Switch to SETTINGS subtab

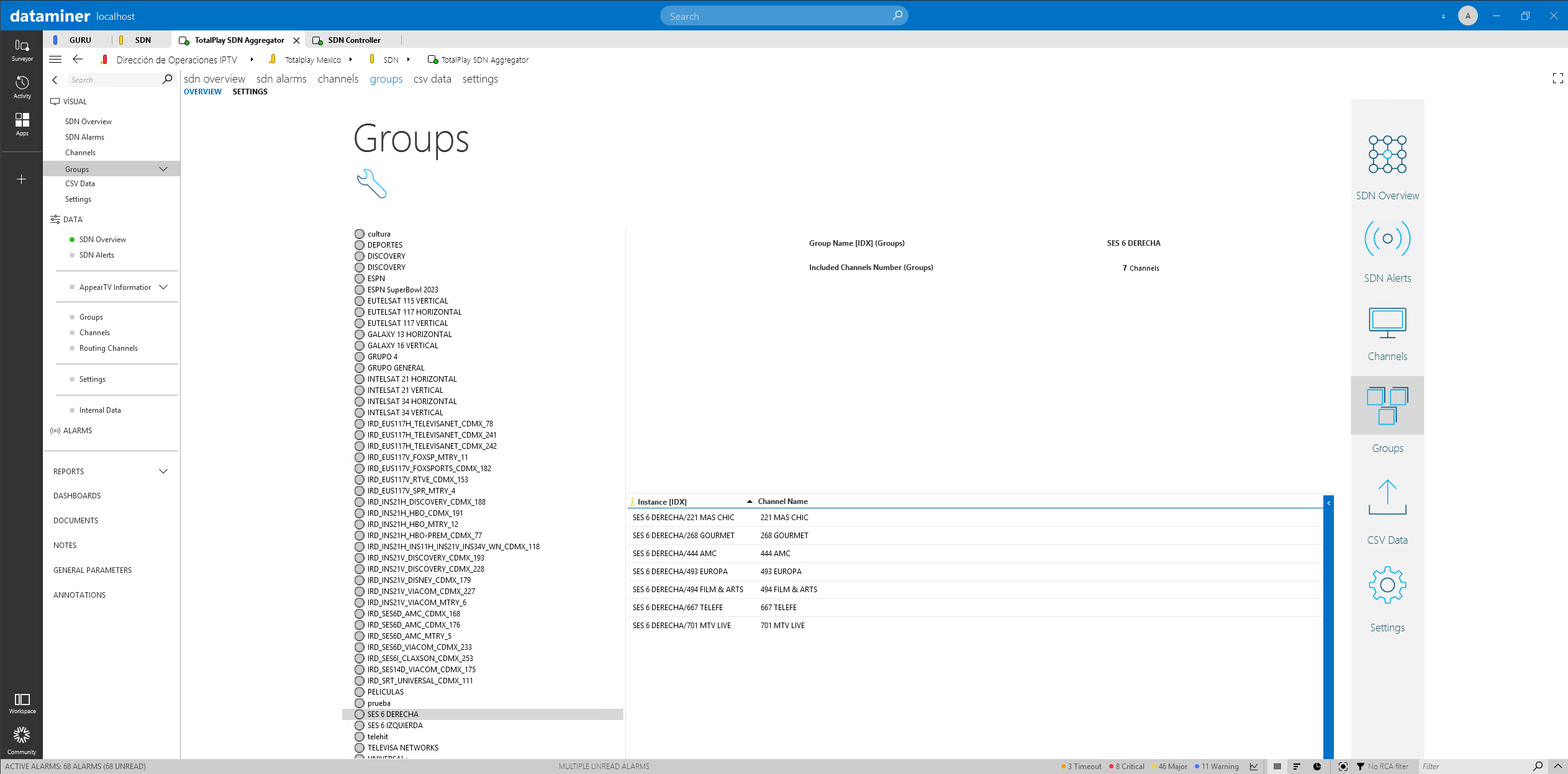pyautogui.click(x=250, y=92)
